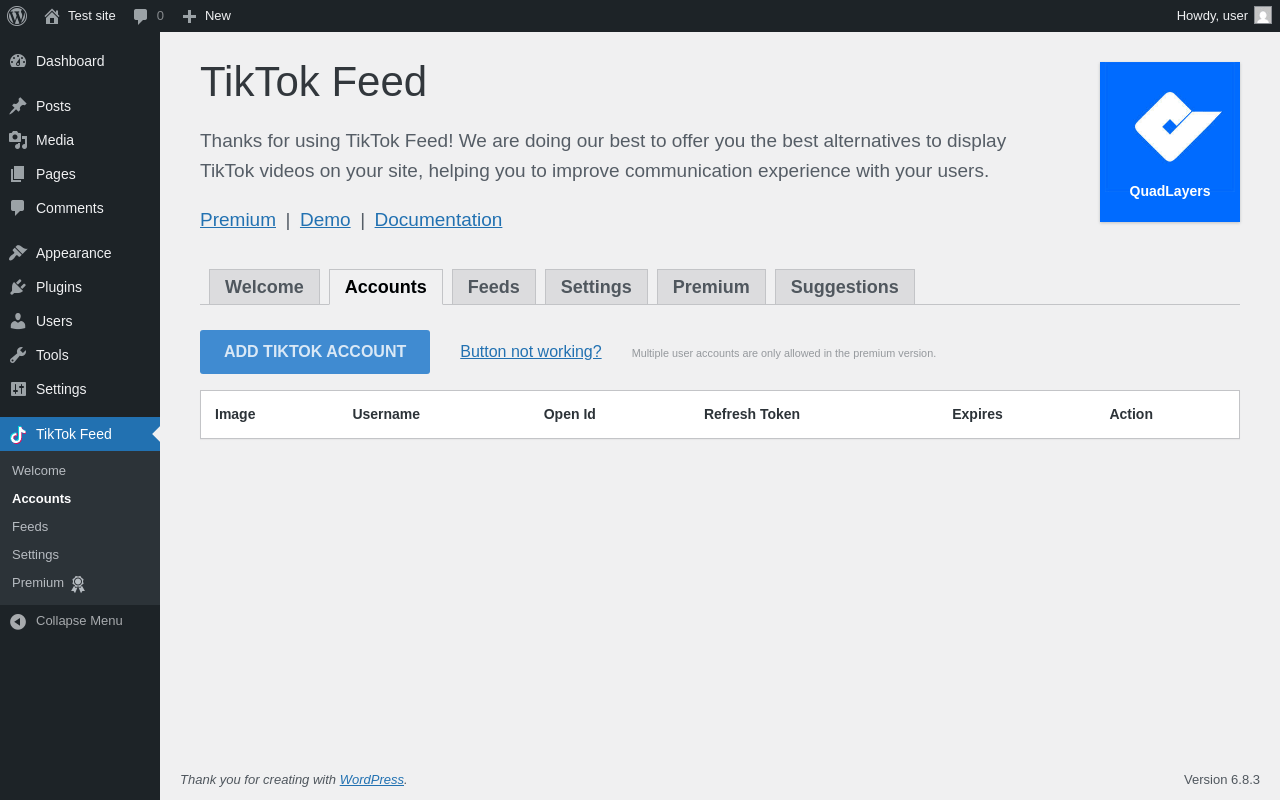Click the plus New icon

[x=189, y=16]
